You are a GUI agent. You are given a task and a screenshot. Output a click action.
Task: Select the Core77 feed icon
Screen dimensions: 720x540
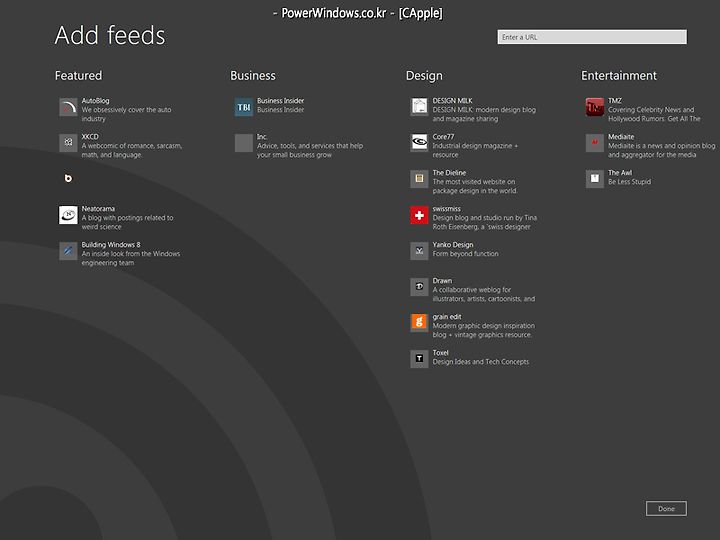[x=419, y=143]
